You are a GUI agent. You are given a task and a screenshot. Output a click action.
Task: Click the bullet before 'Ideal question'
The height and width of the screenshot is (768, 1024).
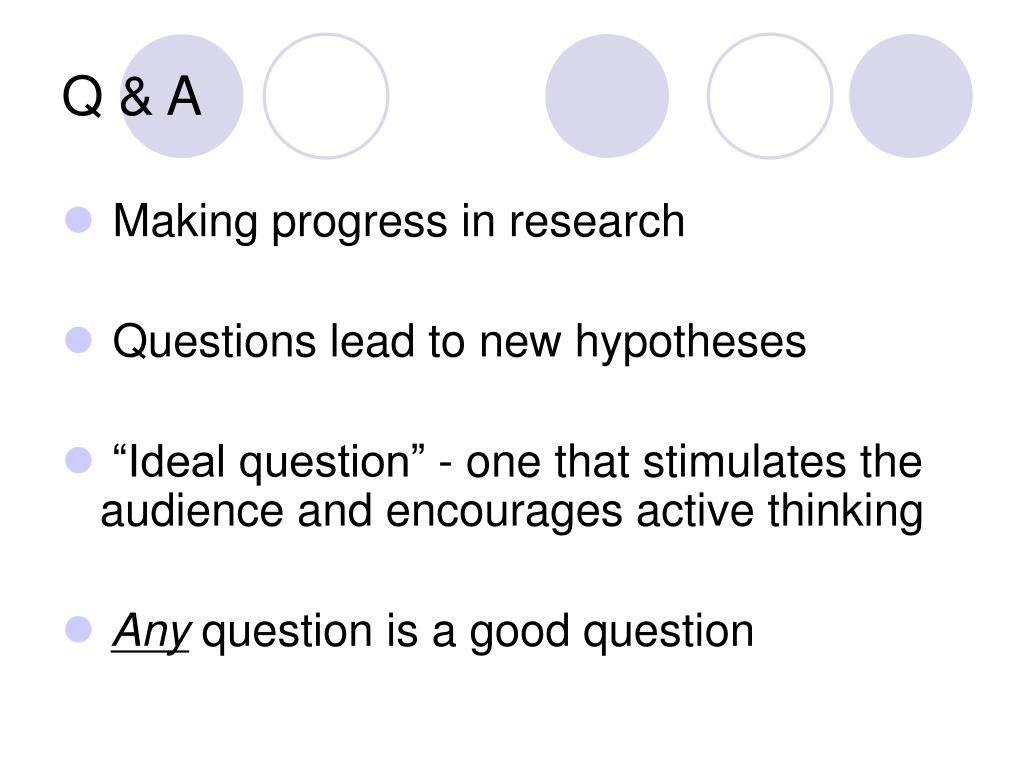(78, 460)
